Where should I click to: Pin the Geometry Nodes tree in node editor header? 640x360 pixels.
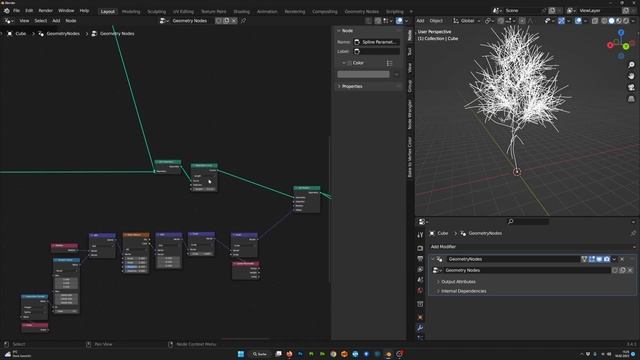pos(244,20)
